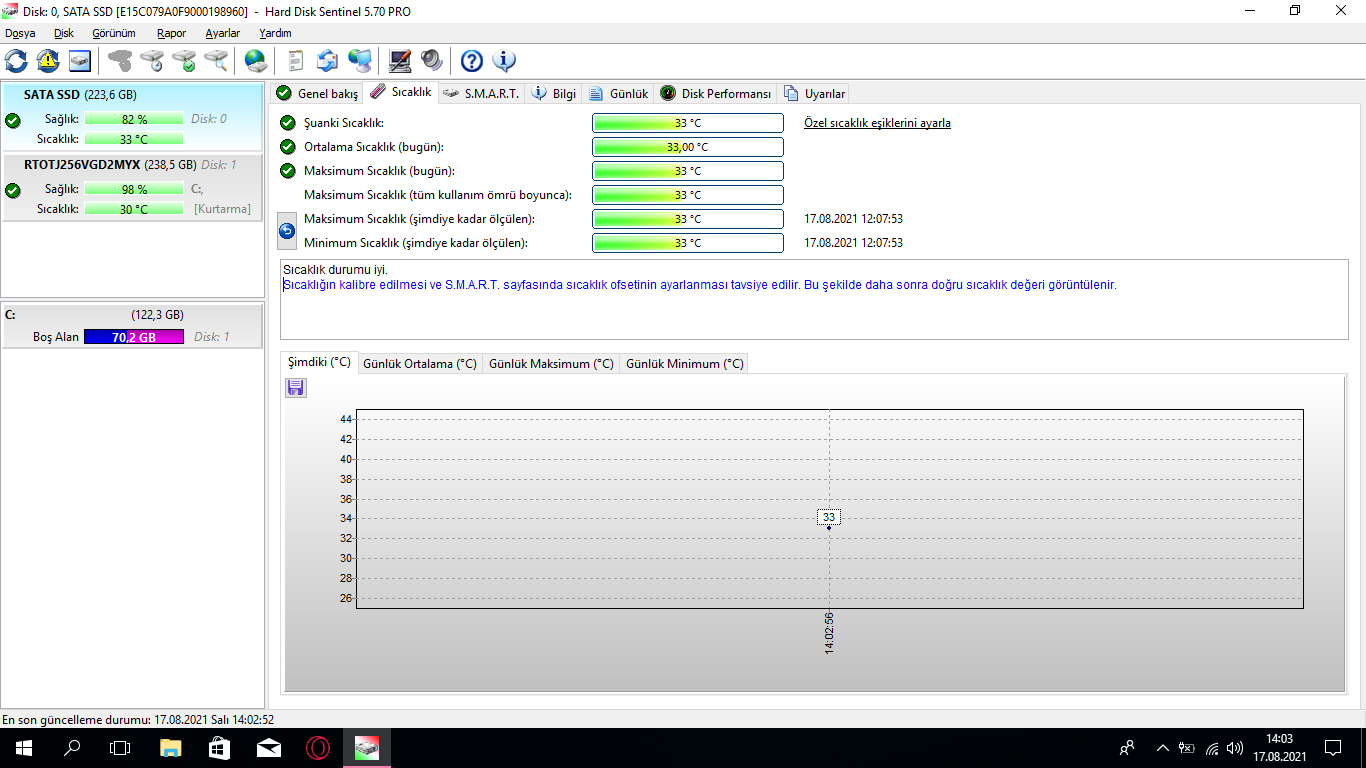Switch to the Genel bakış tab

pos(317,94)
